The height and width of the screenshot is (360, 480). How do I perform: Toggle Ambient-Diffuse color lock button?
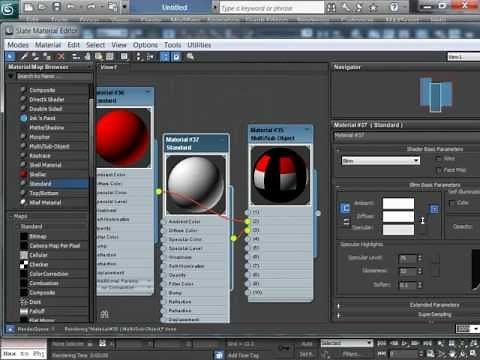pyautogui.click(x=345, y=208)
